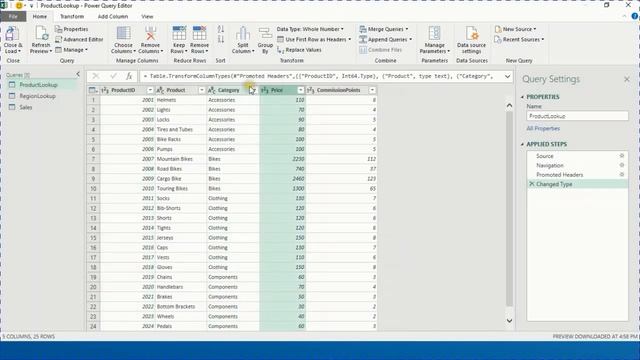Click the Close & Load icon
This screenshot has width=640, height=360.
click(12, 33)
